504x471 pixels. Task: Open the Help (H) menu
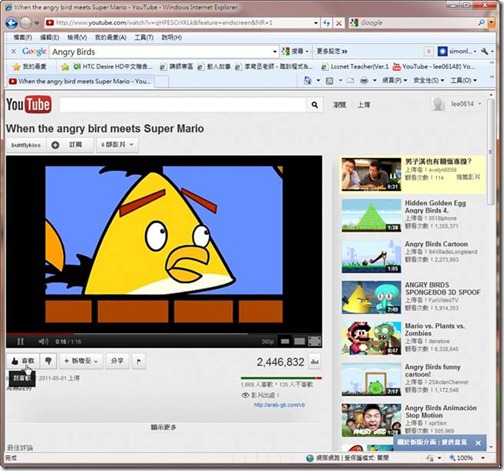click(x=172, y=37)
